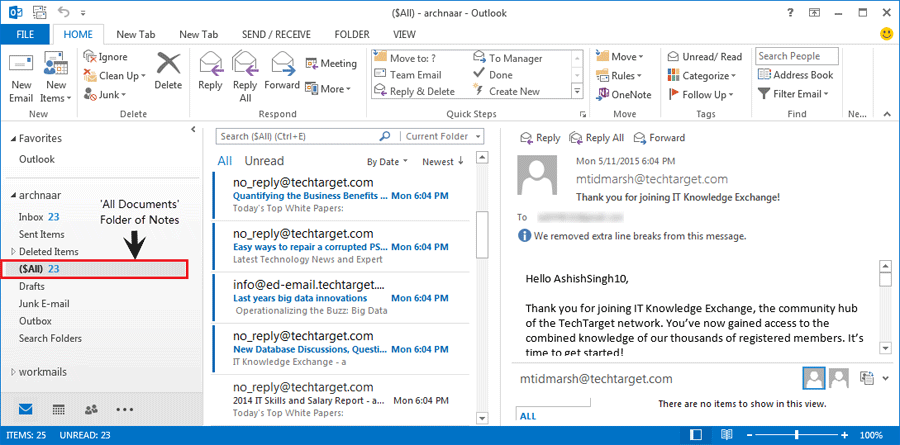Image resolution: width=900 pixels, height=445 pixels.
Task: Open the Clean Up dropdown
Action: (115, 75)
